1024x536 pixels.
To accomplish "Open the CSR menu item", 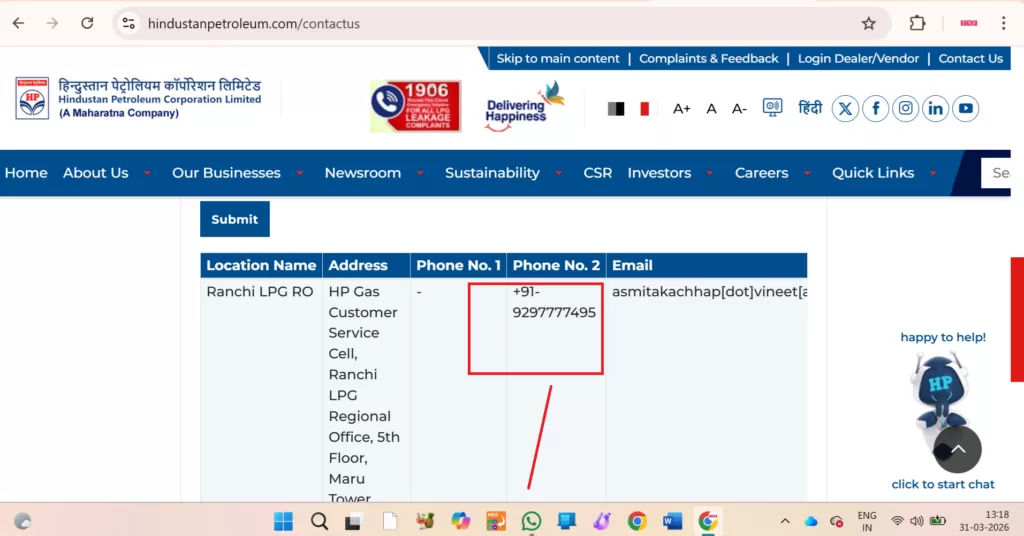I will tap(598, 173).
